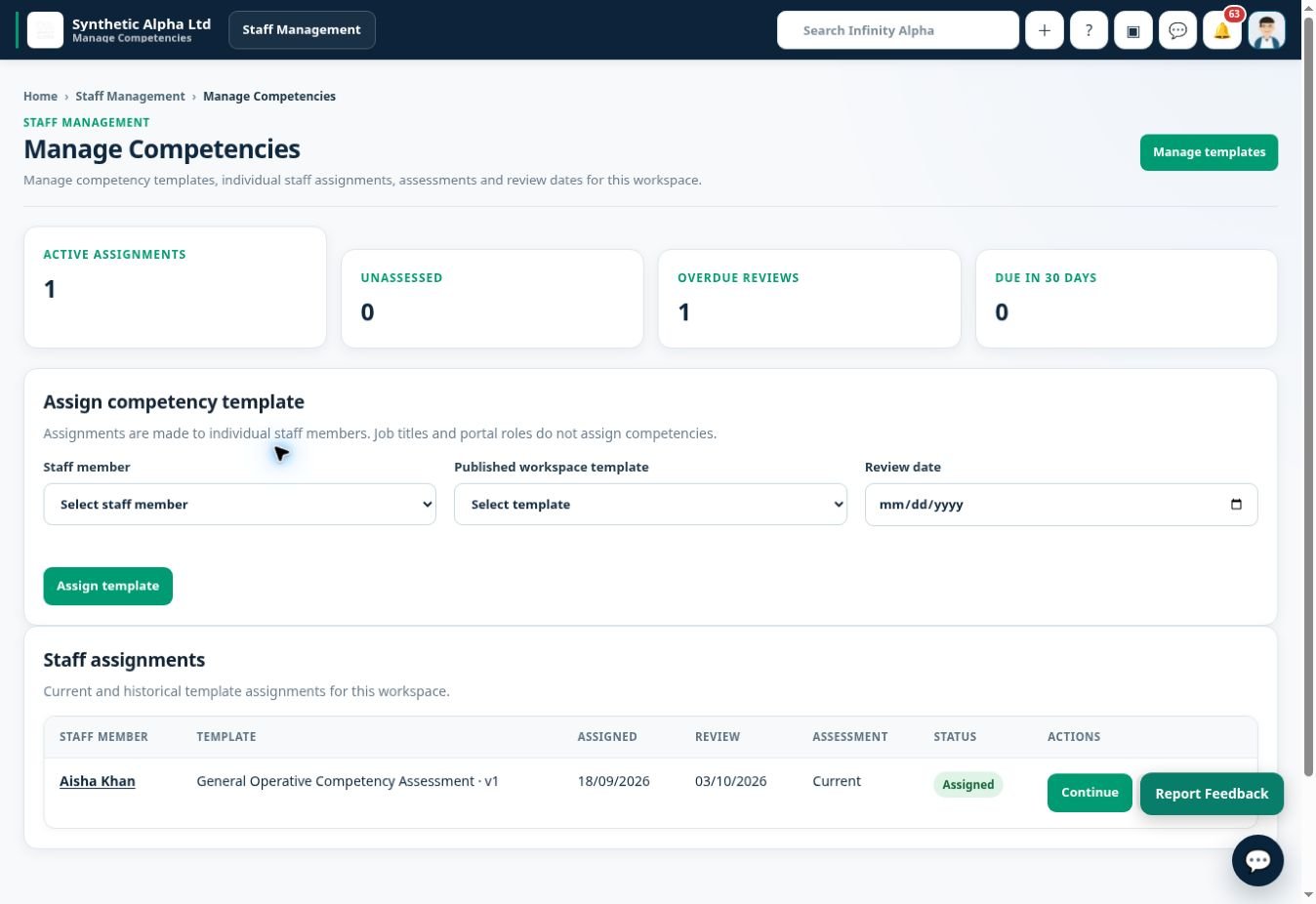The image size is (1316, 904).
Task: Open the floating chat widget bubble
Action: pos(1257,860)
